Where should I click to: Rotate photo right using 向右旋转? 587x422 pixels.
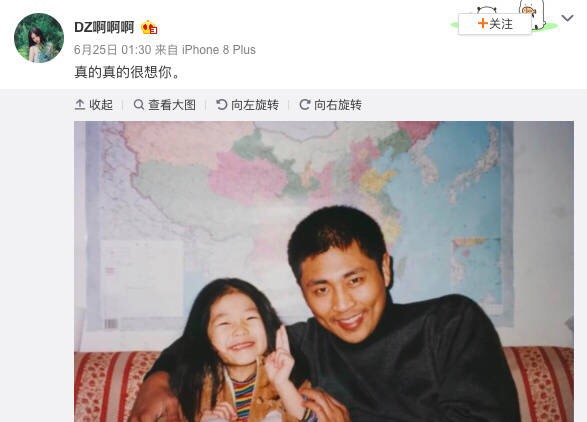pos(331,105)
